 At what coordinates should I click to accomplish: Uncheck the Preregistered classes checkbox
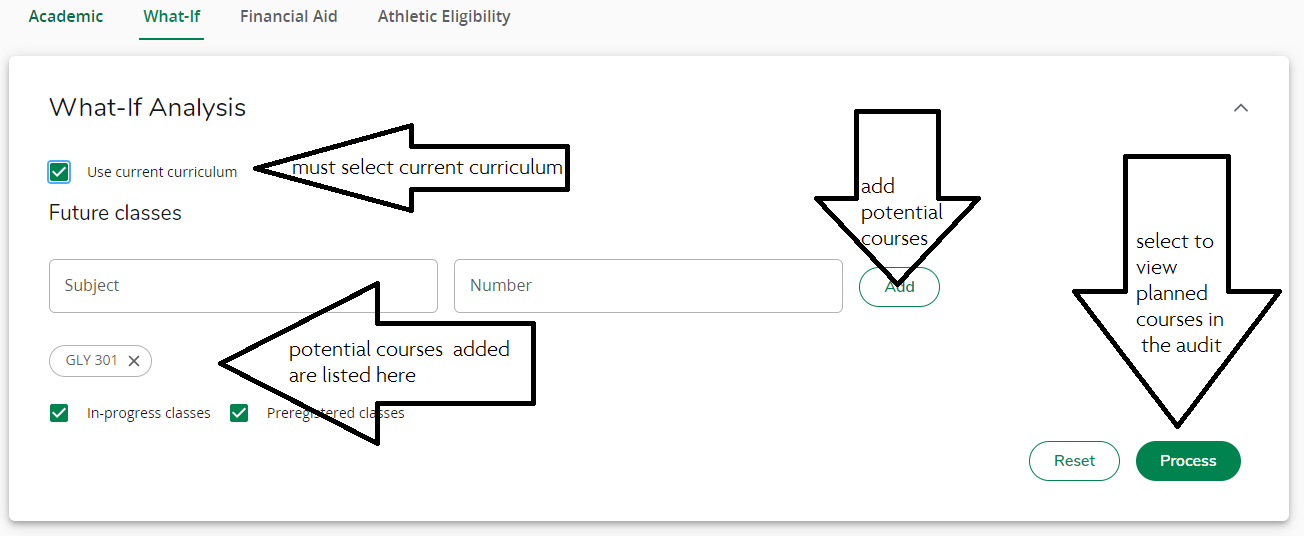239,413
